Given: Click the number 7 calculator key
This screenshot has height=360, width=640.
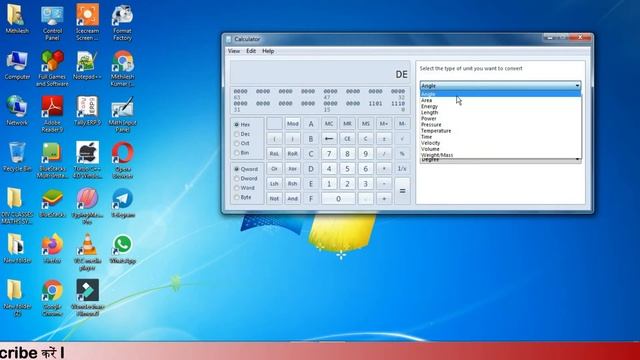Looking at the screenshot, I should 329,154.
